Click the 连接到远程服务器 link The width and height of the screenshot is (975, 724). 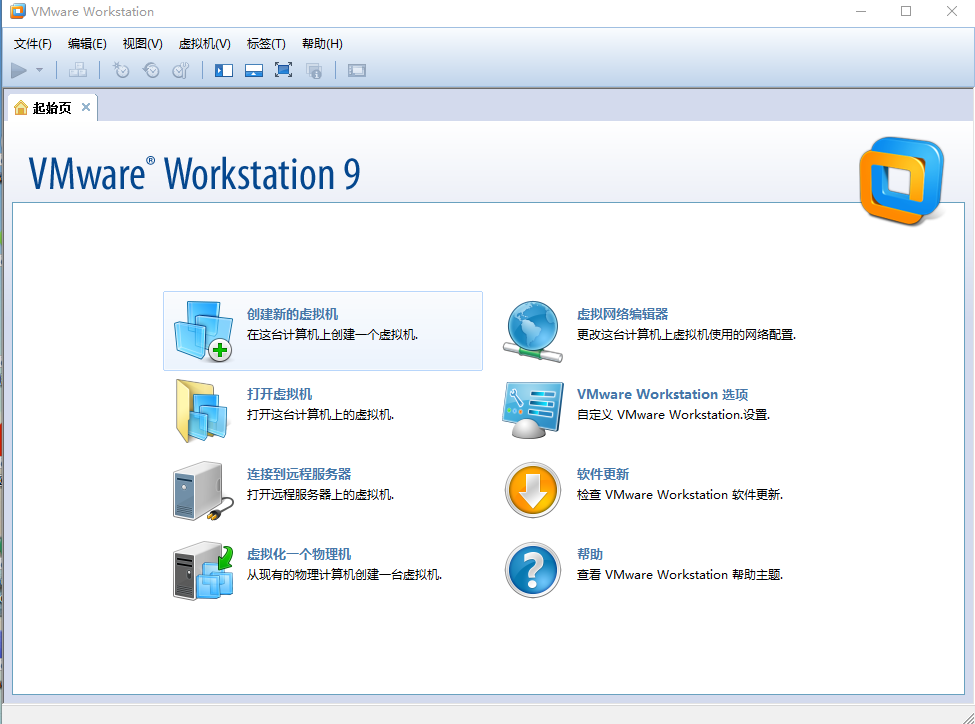(299, 474)
